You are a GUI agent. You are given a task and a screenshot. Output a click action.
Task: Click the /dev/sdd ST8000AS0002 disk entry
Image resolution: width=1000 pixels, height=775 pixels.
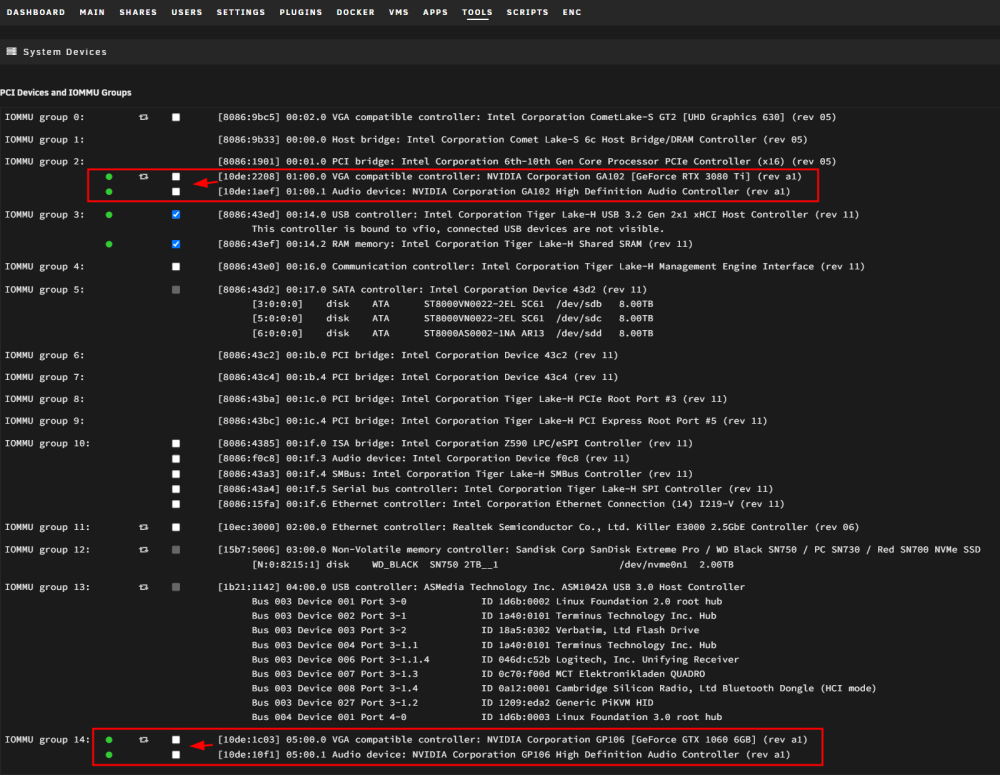click(x=452, y=334)
